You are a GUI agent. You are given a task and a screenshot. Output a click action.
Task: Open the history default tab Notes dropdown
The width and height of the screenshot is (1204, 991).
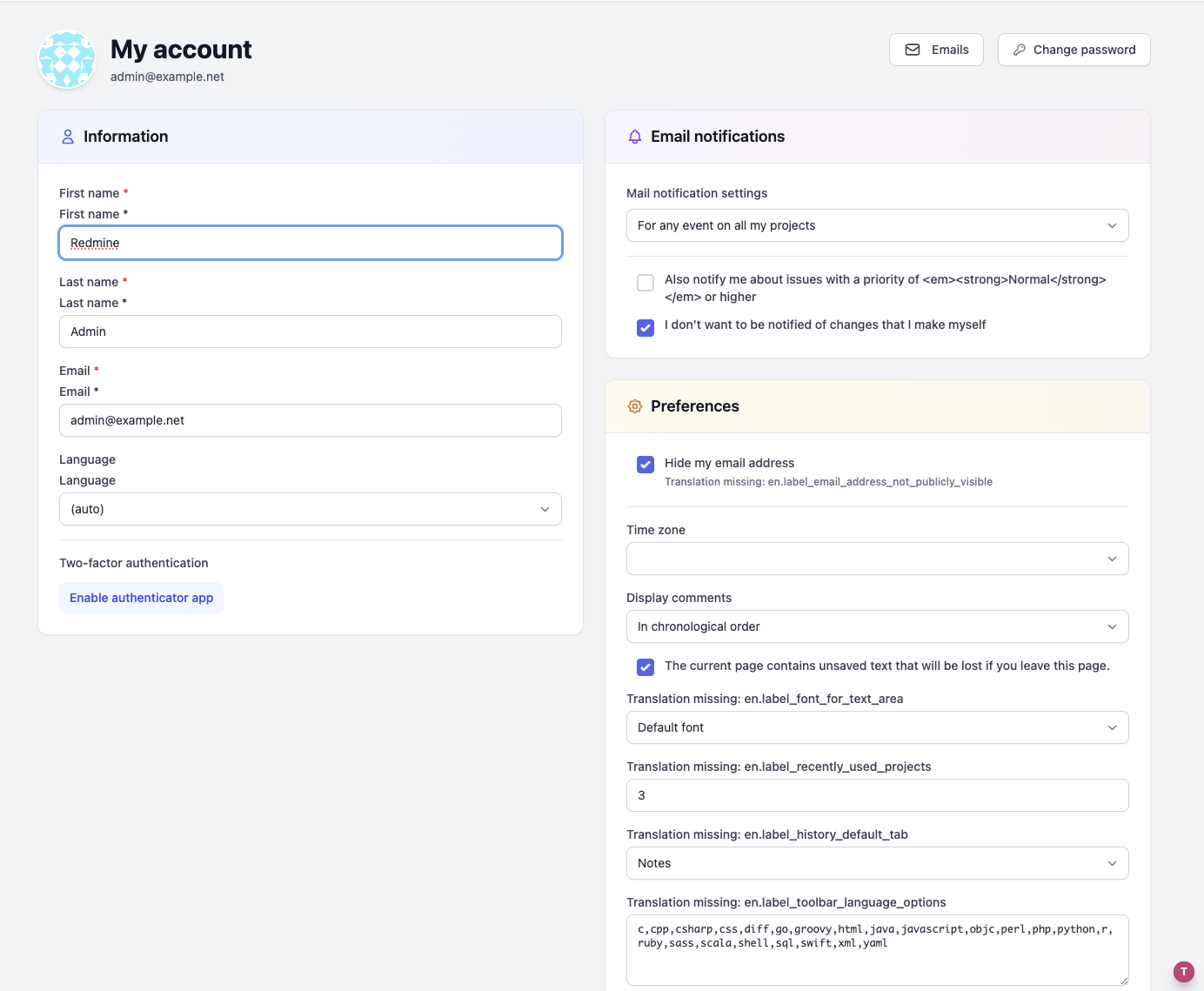(878, 863)
